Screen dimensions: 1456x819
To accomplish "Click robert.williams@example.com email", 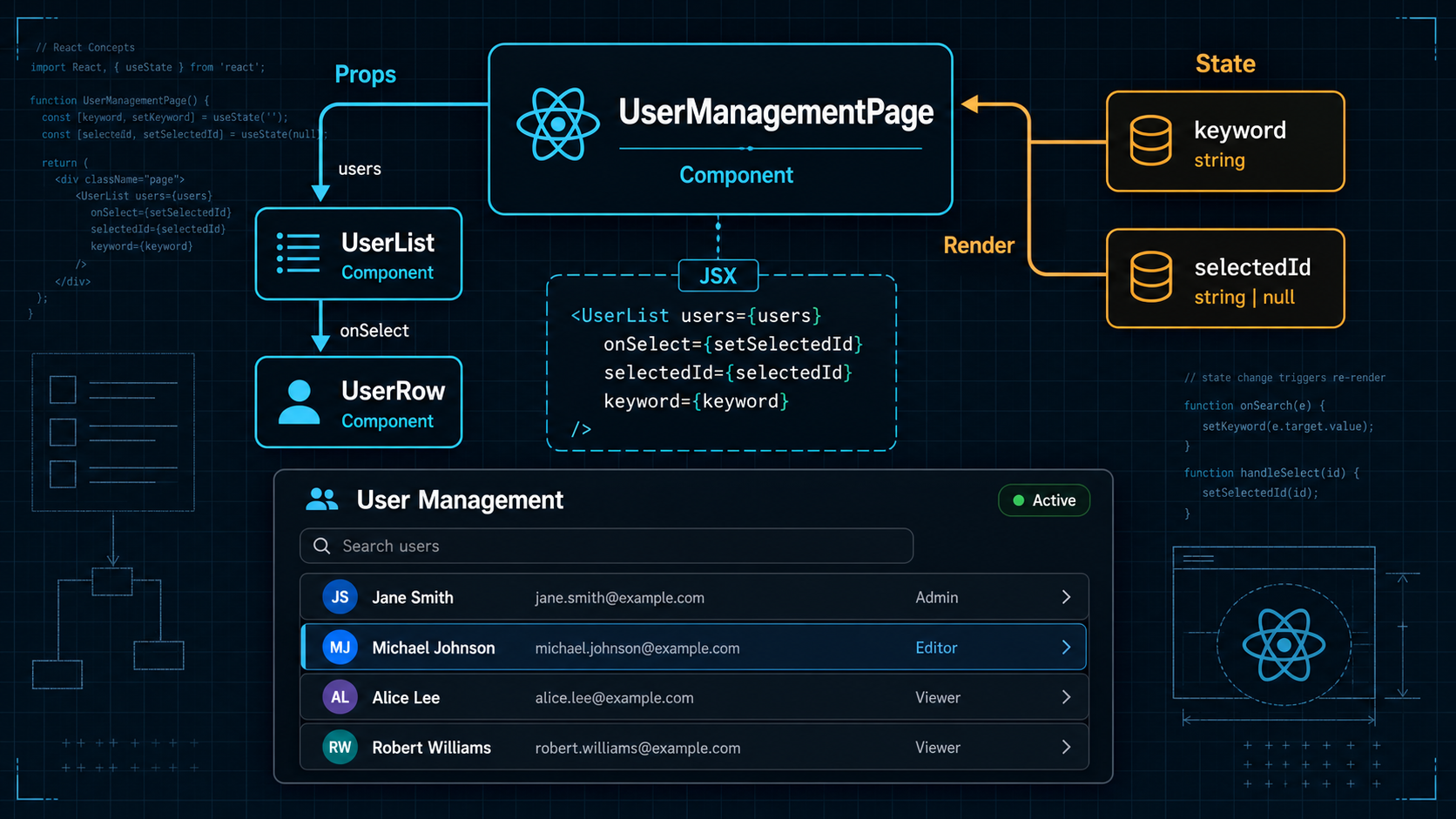I will [637, 749].
